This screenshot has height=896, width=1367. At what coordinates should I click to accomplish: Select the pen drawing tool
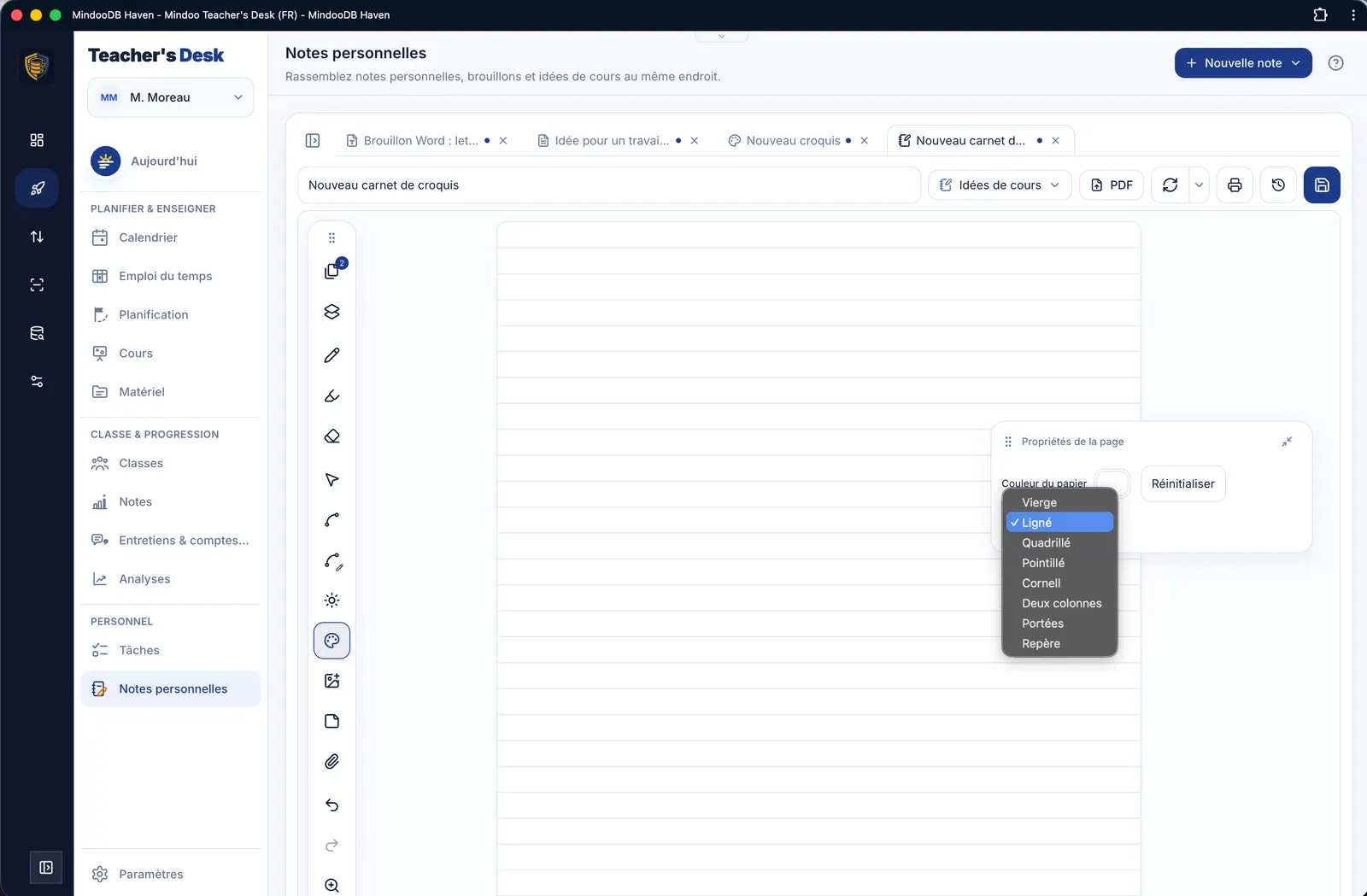[332, 355]
